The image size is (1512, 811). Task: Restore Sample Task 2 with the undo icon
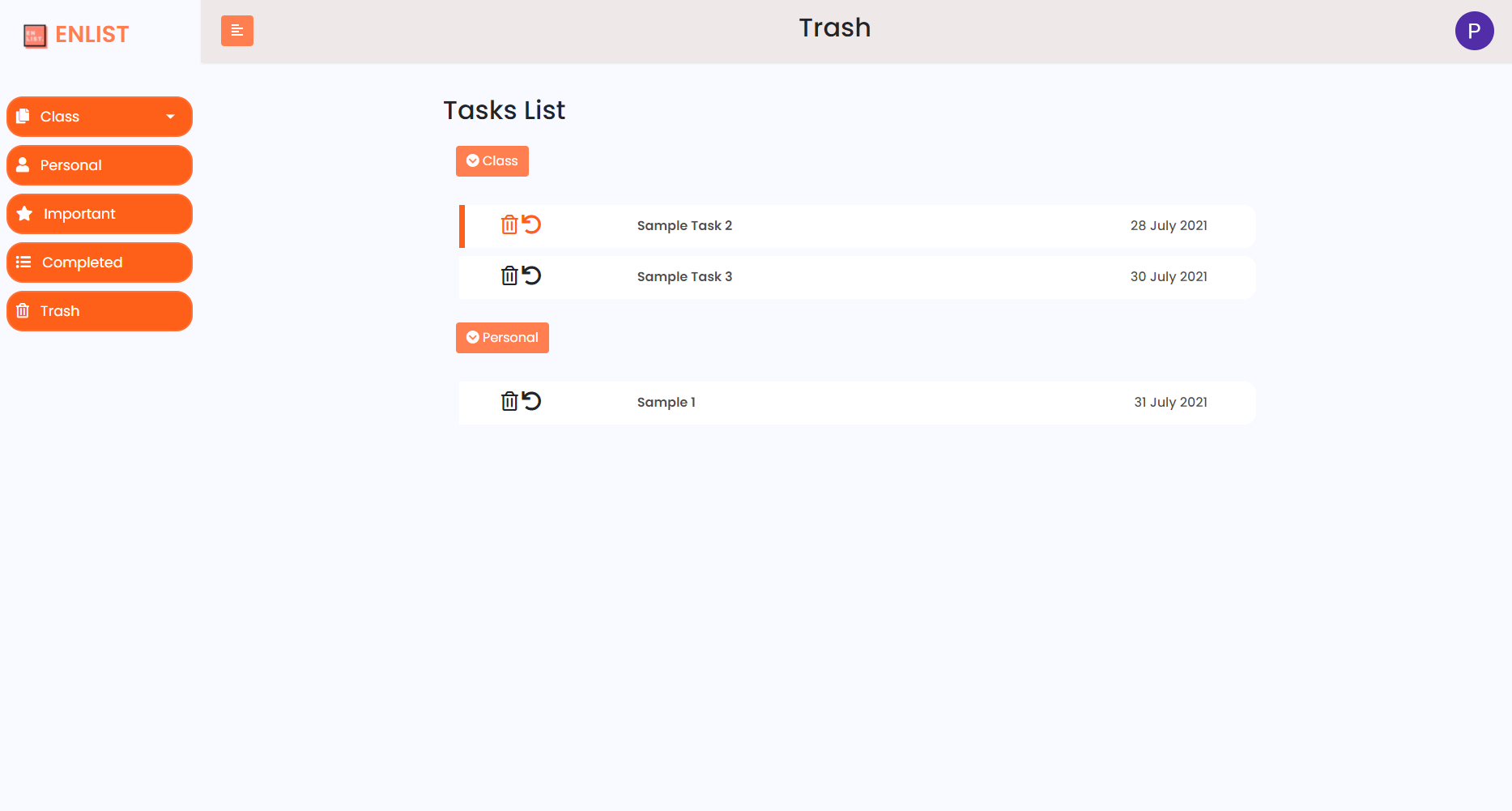click(531, 224)
